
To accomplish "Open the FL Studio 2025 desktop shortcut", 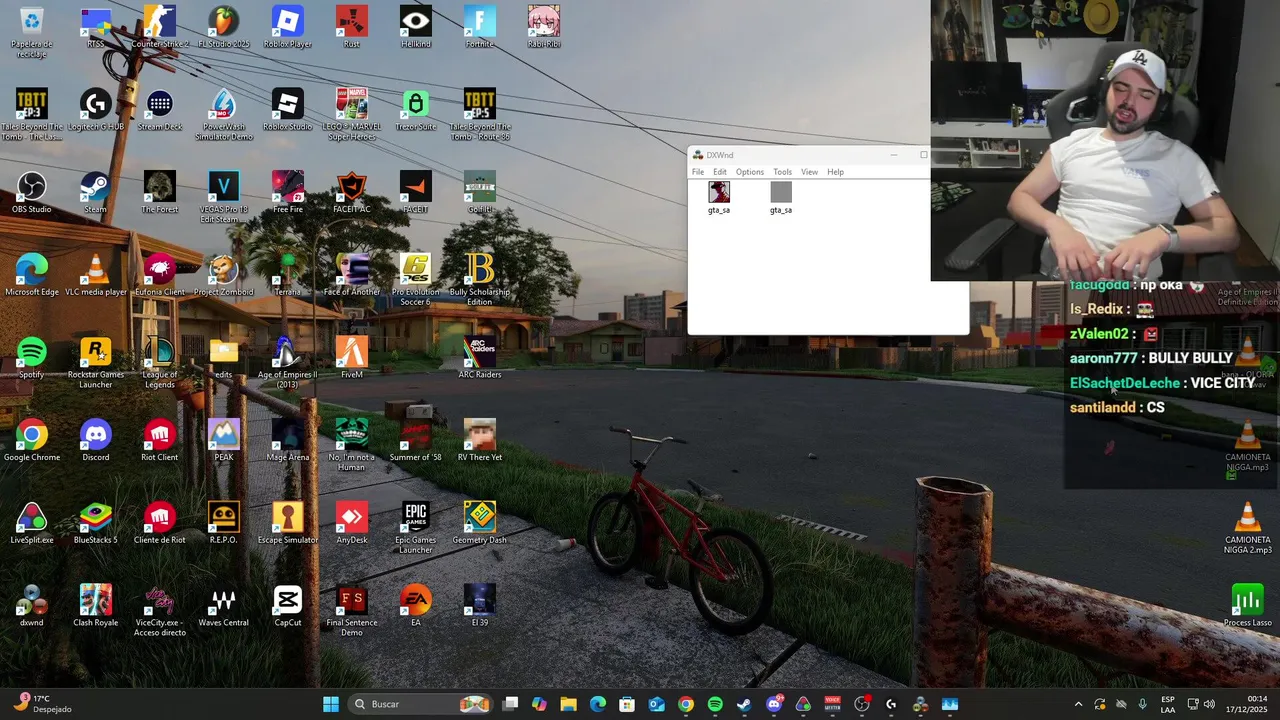I will 224,26.
